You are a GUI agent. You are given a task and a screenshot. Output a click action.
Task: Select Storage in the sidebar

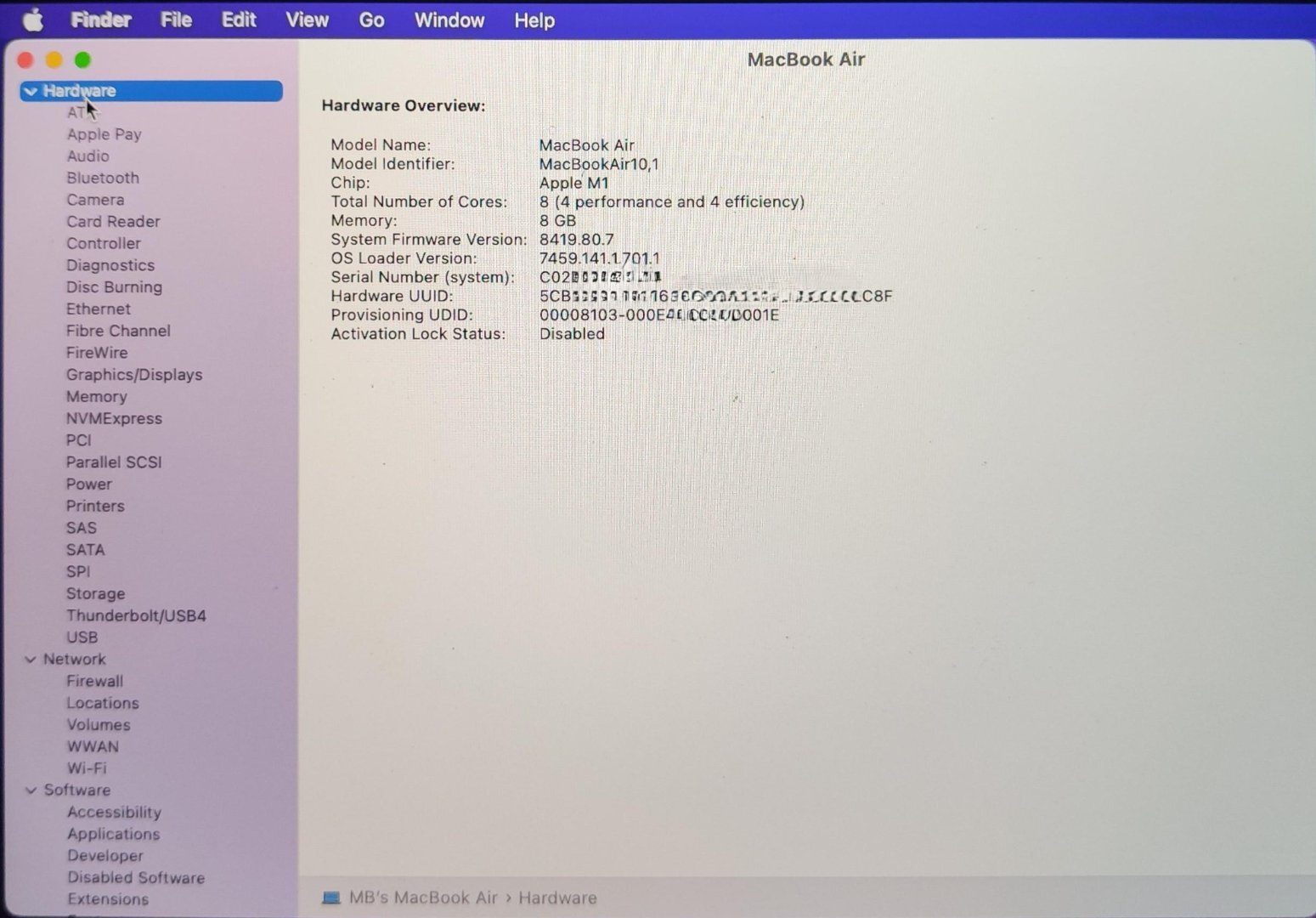pos(95,594)
